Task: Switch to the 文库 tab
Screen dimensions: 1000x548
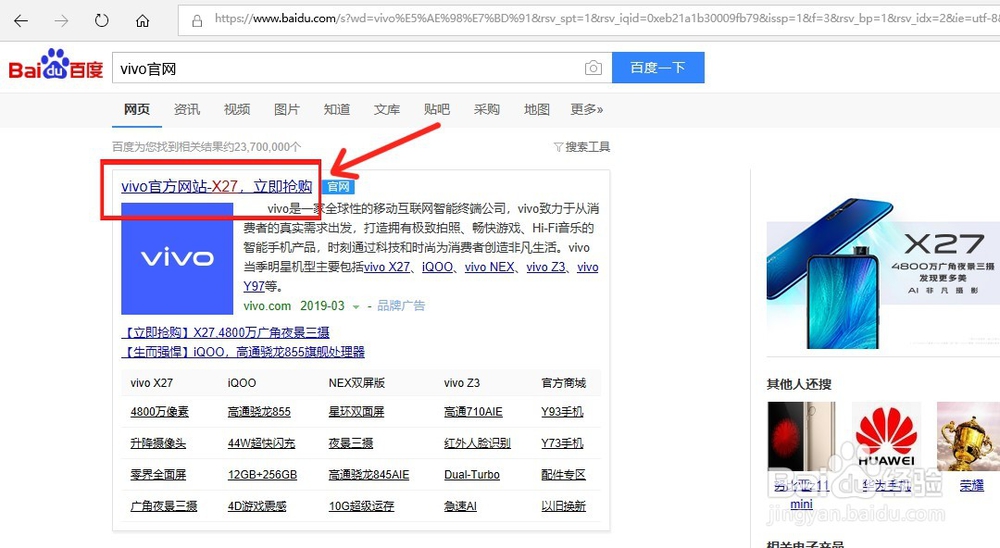Action: 386,110
